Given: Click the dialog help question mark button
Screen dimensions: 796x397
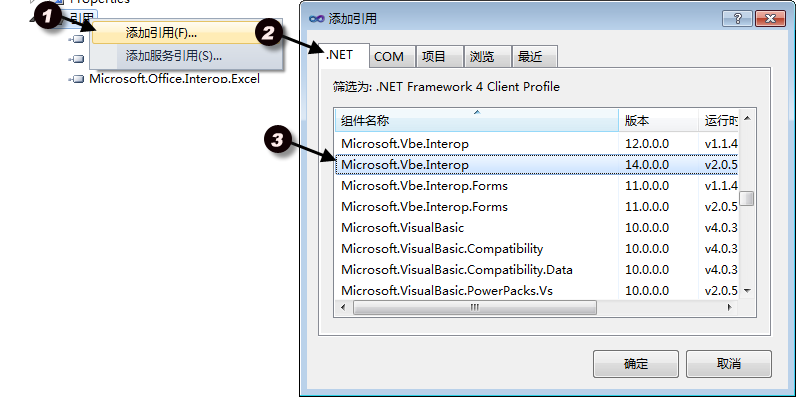Looking at the screenshot, I should tap(737, 19).
